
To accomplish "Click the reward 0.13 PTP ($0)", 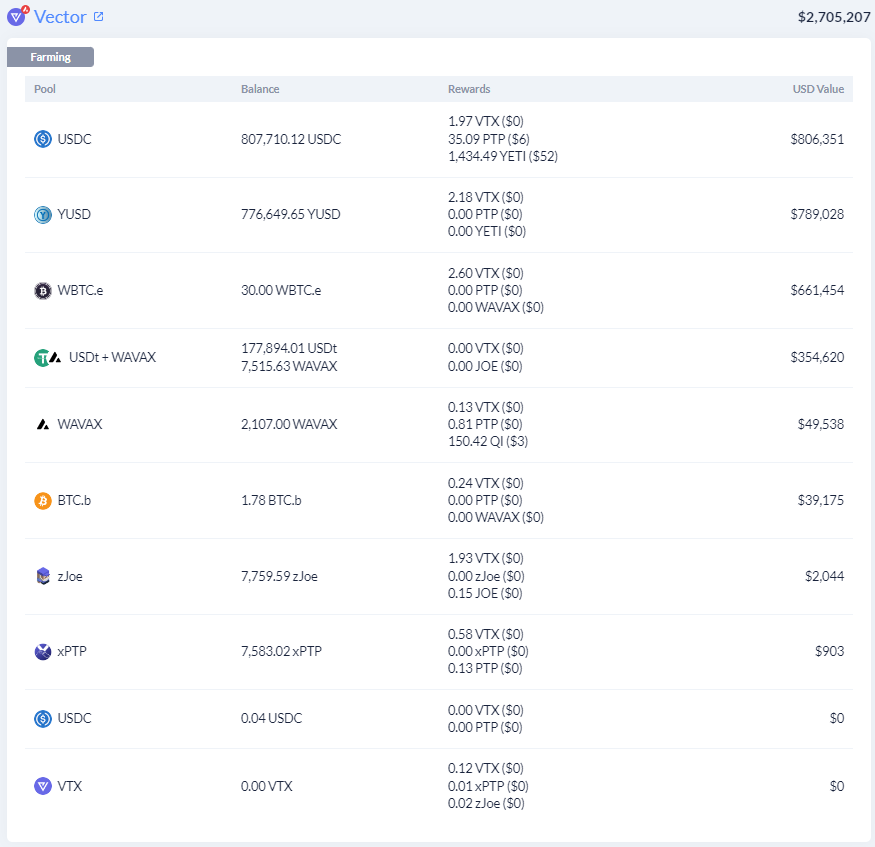I will 484,668.
